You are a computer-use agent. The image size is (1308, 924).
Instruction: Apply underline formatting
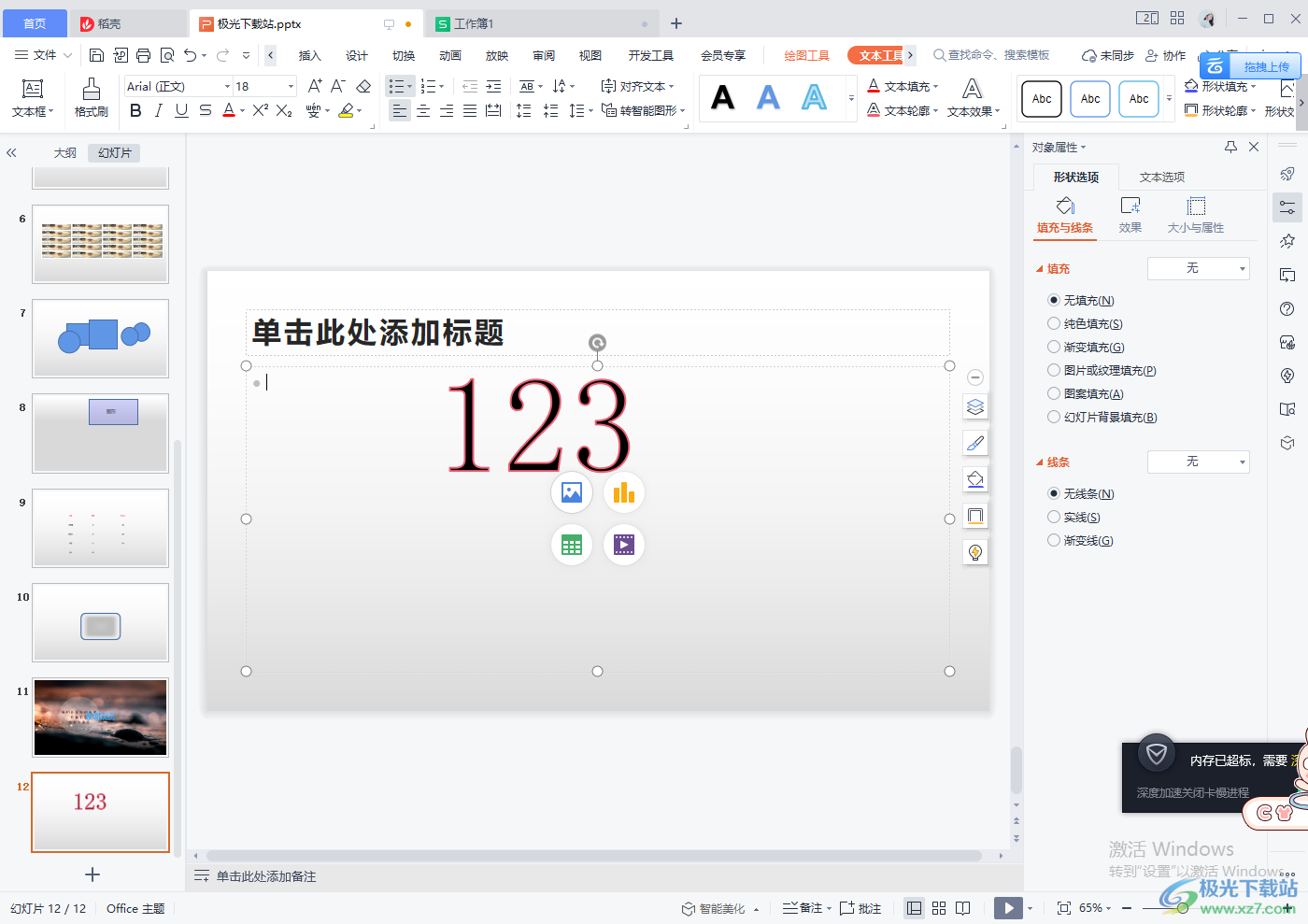click(x=181, y=110)
